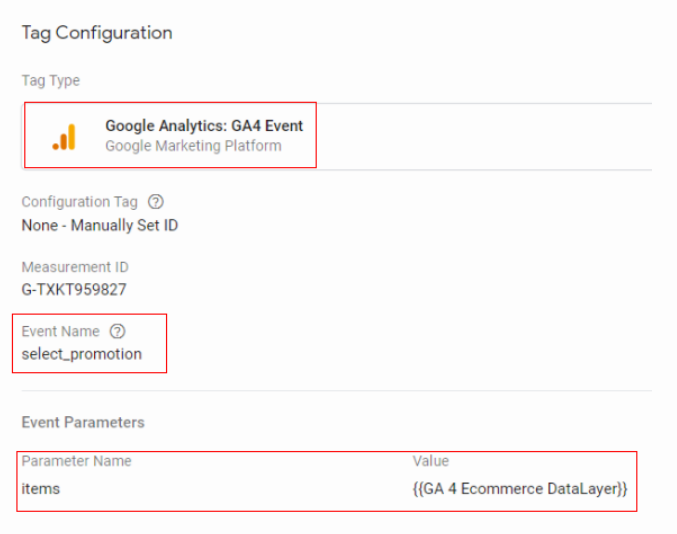This screenshot has height=534, width=677.
Task: Click the Tag Type label
Action: pyautogui.click(x=51, y=80)
